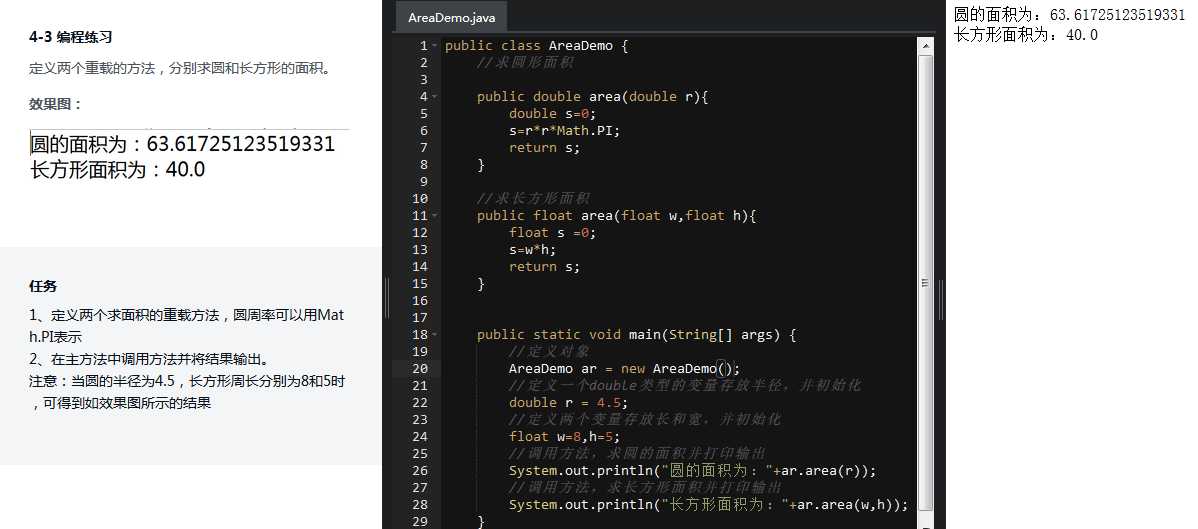Click the comment "//定义对象" on line 19
The width and height of the screenshot is (1198, 529).
[549, 352]
